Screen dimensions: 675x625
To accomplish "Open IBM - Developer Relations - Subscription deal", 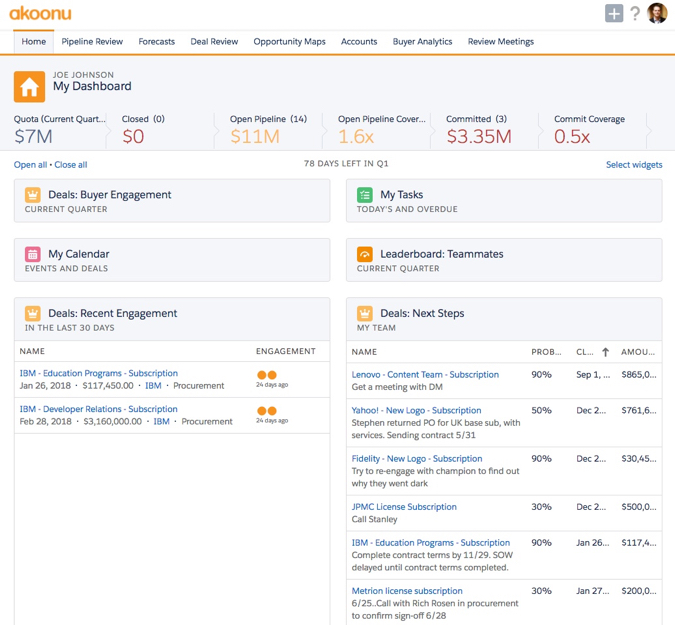I will click(98, 409).
